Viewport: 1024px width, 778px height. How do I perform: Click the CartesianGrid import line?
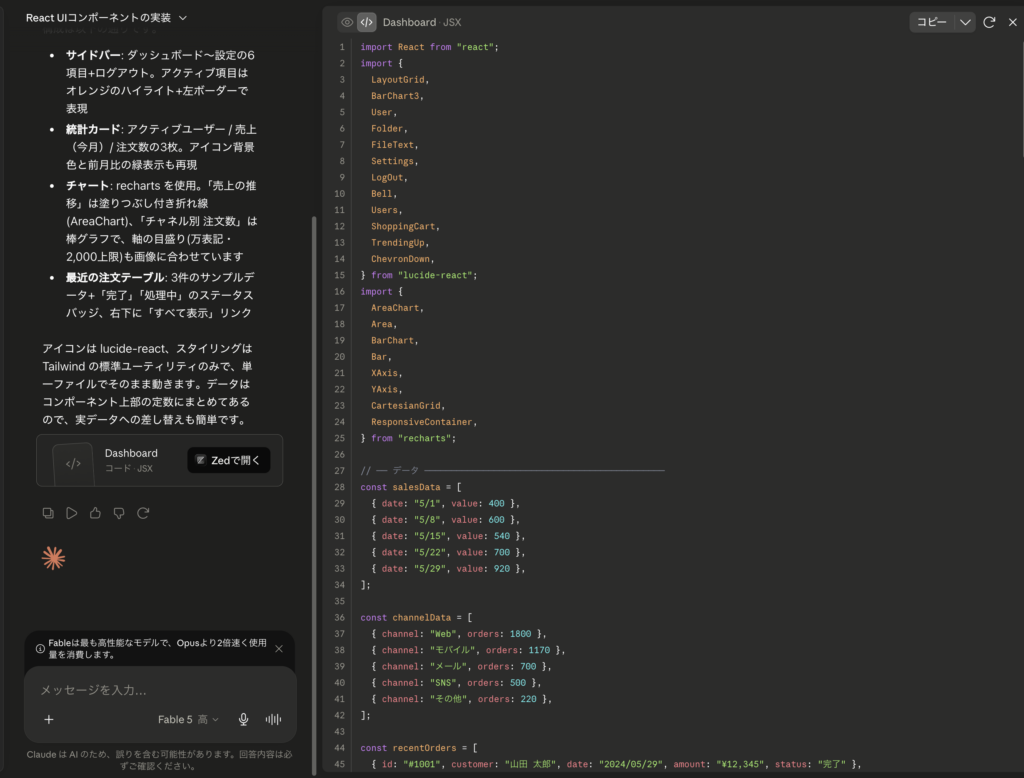coord(408,406)
